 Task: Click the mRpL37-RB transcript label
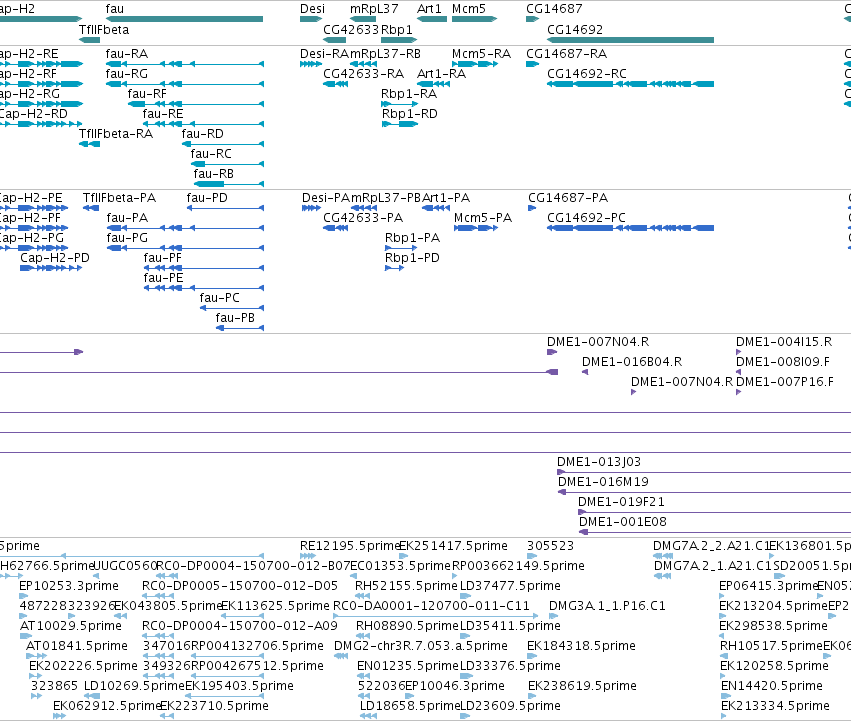tap(385, 54)
